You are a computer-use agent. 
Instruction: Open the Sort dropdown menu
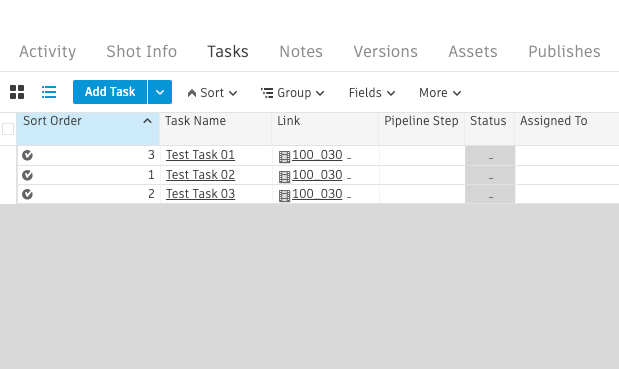point(212,93)
